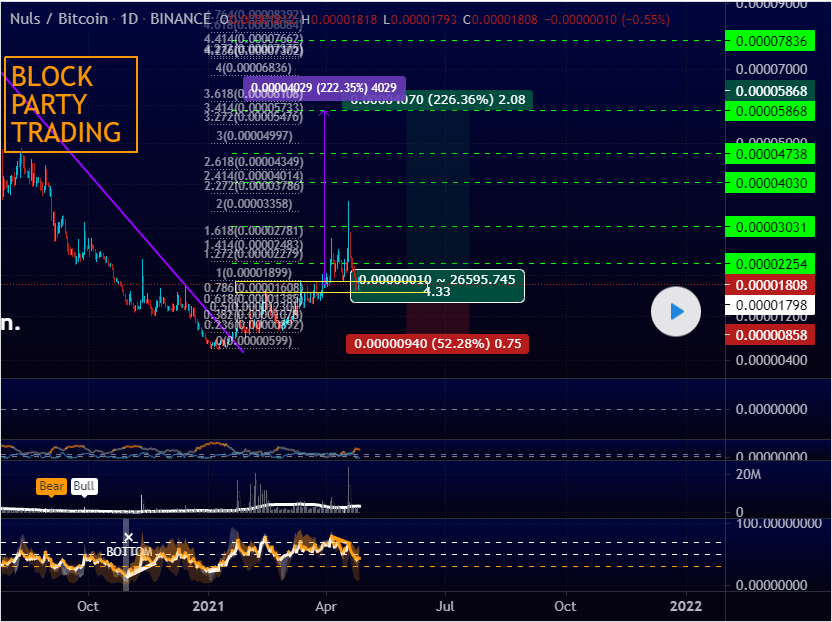The height and width of the screenshot is (622, 832).
Task: Click the white 26595.745 position info box
Action: [x=438, y=285]
